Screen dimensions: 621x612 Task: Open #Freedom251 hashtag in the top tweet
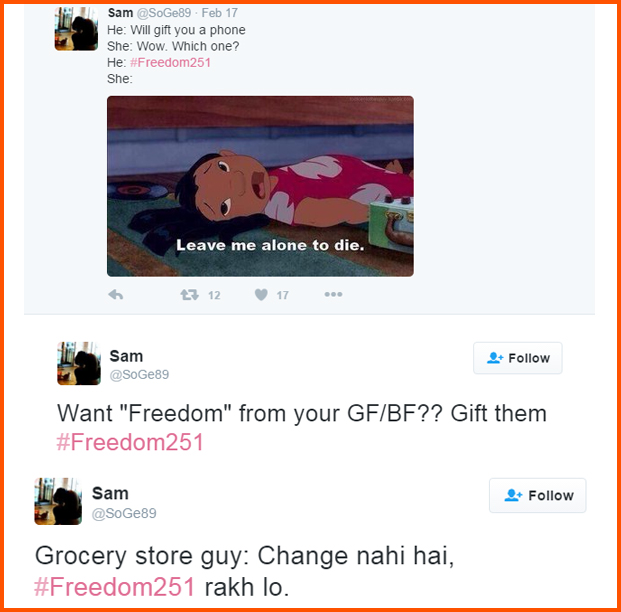170,63
